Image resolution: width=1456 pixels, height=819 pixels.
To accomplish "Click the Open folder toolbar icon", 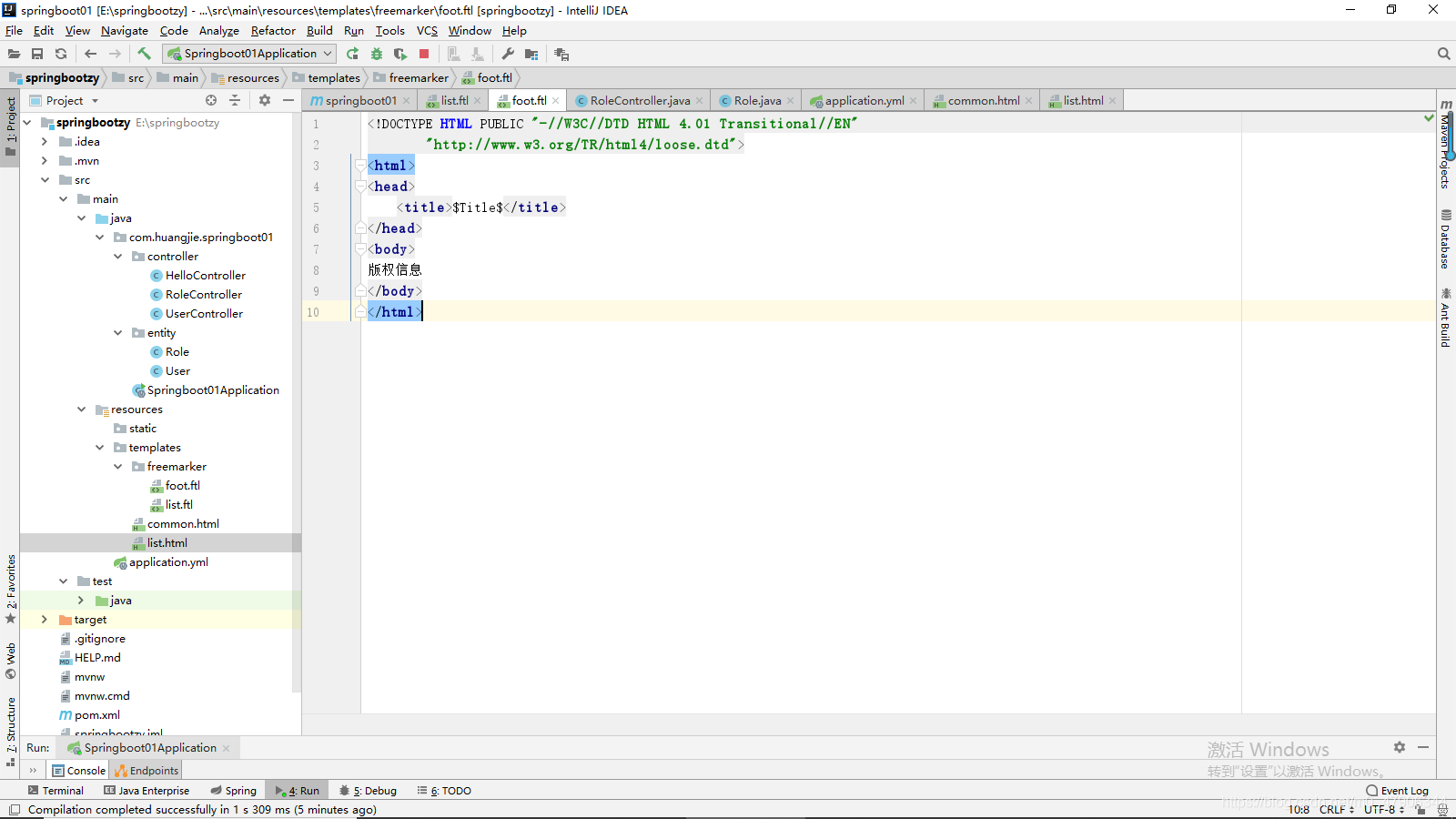I will click(x=14, y=54).
